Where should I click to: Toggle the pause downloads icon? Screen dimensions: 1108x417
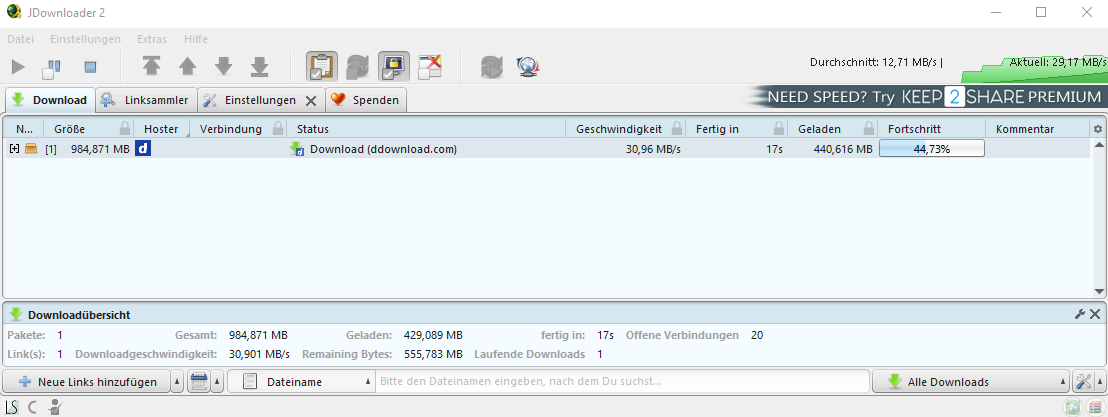[52, 67]
